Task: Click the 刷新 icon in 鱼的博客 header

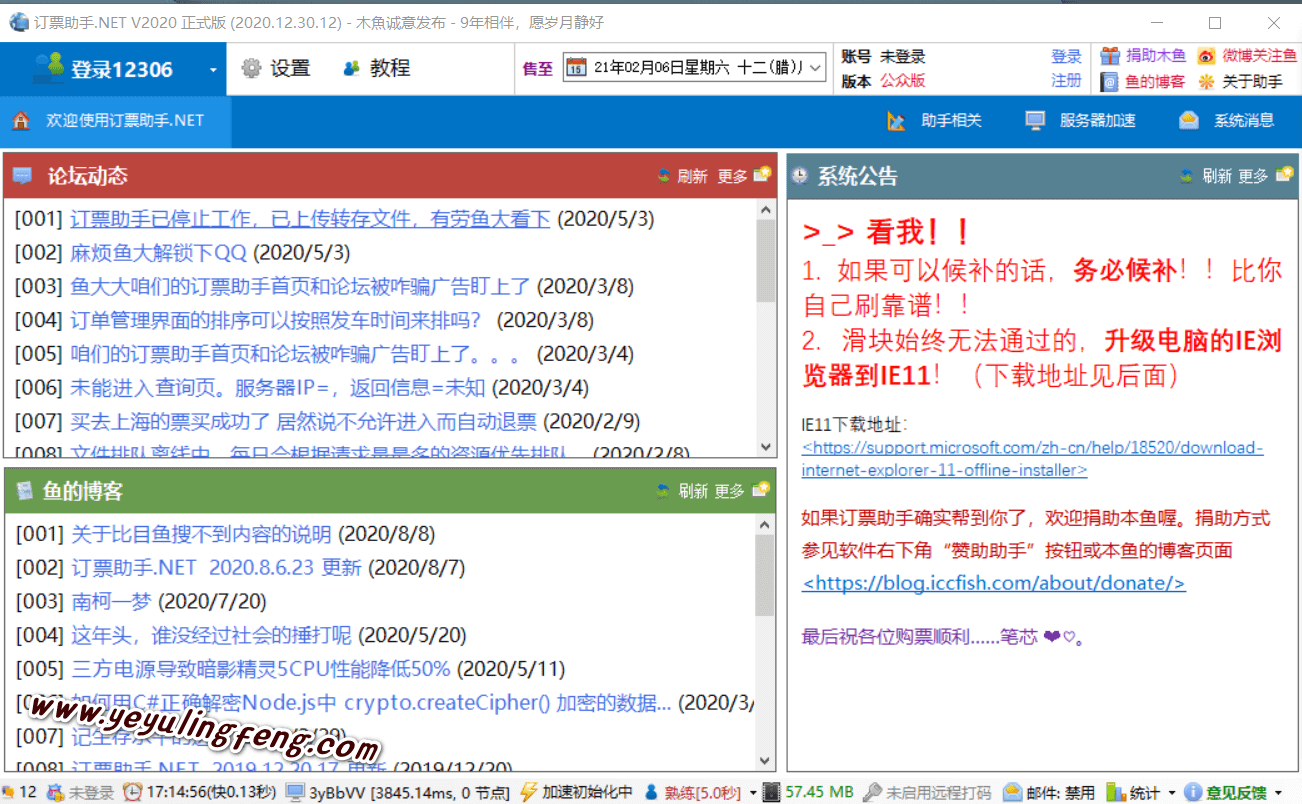Action: coord(664,491)
